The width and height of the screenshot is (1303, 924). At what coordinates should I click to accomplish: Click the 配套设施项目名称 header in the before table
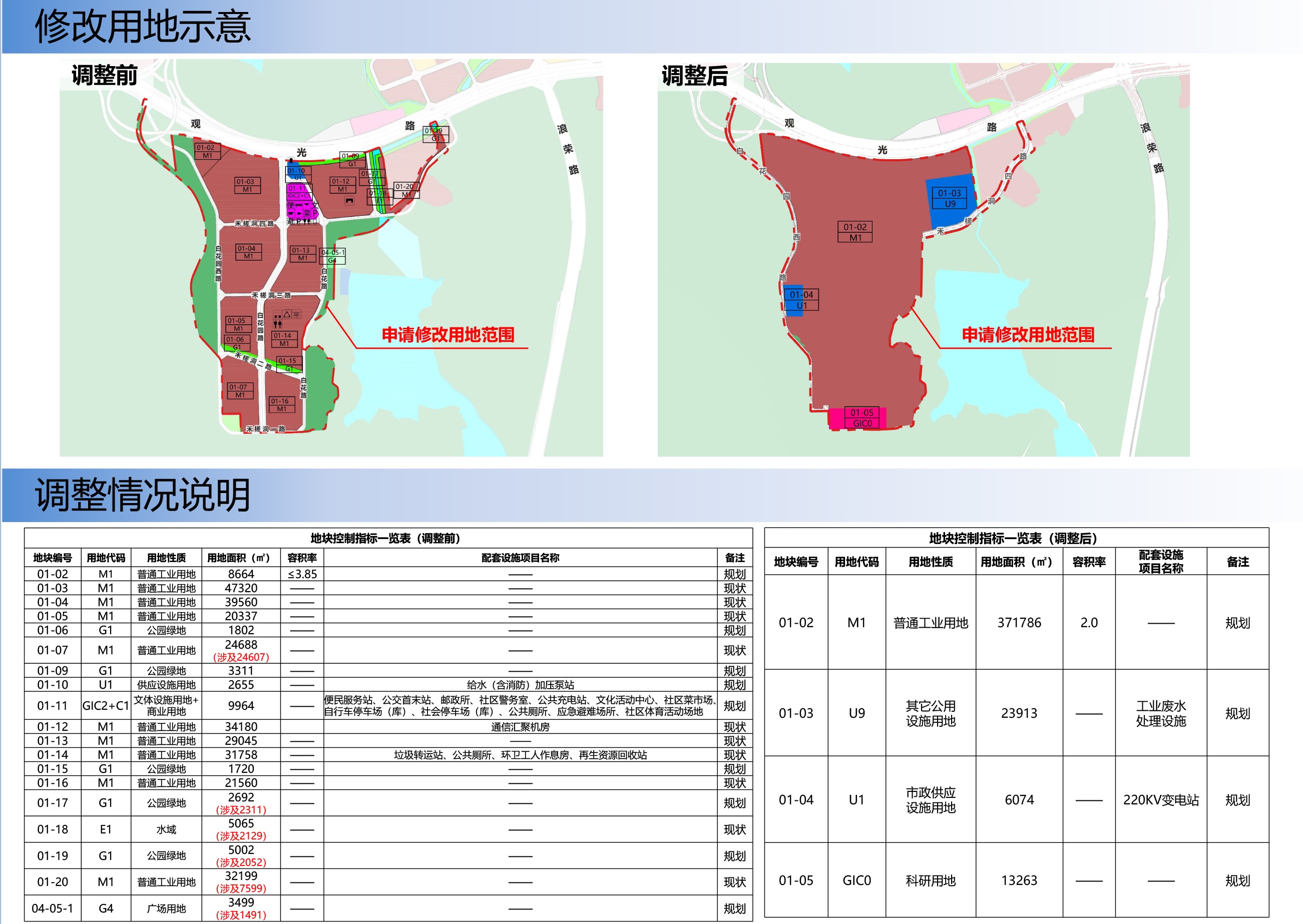pos(520,558)
